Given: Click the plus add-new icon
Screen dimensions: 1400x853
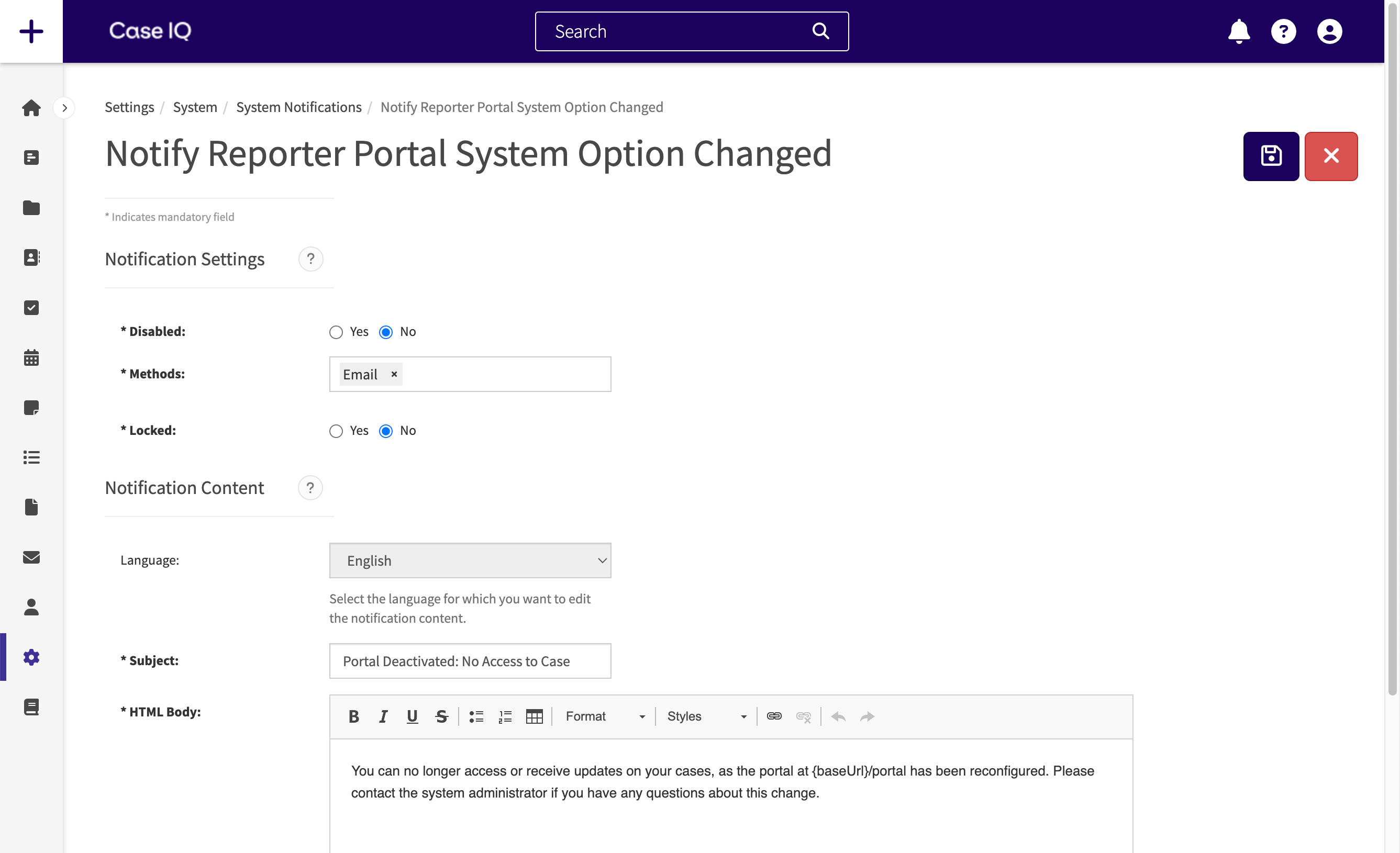Looking at the screenshot, I should (31, 31).
